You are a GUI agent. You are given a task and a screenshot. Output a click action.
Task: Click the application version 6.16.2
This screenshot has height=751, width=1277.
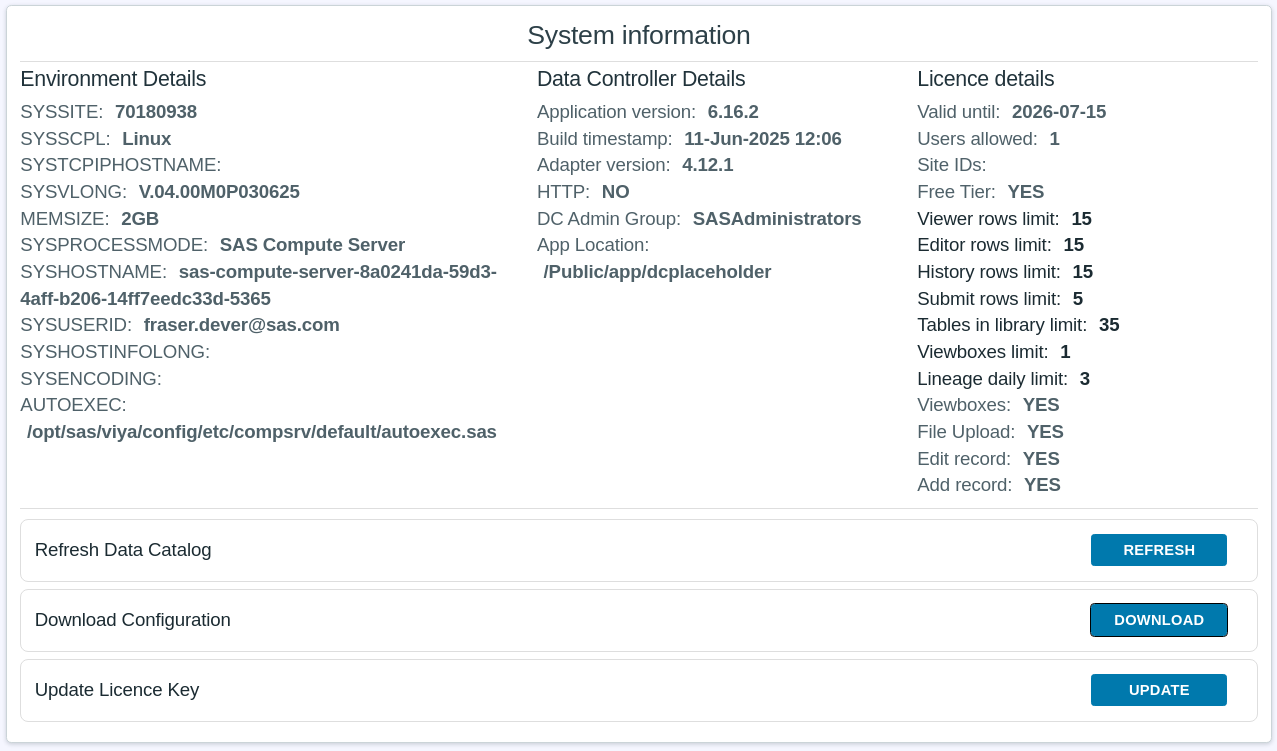[x=733, y=112]
